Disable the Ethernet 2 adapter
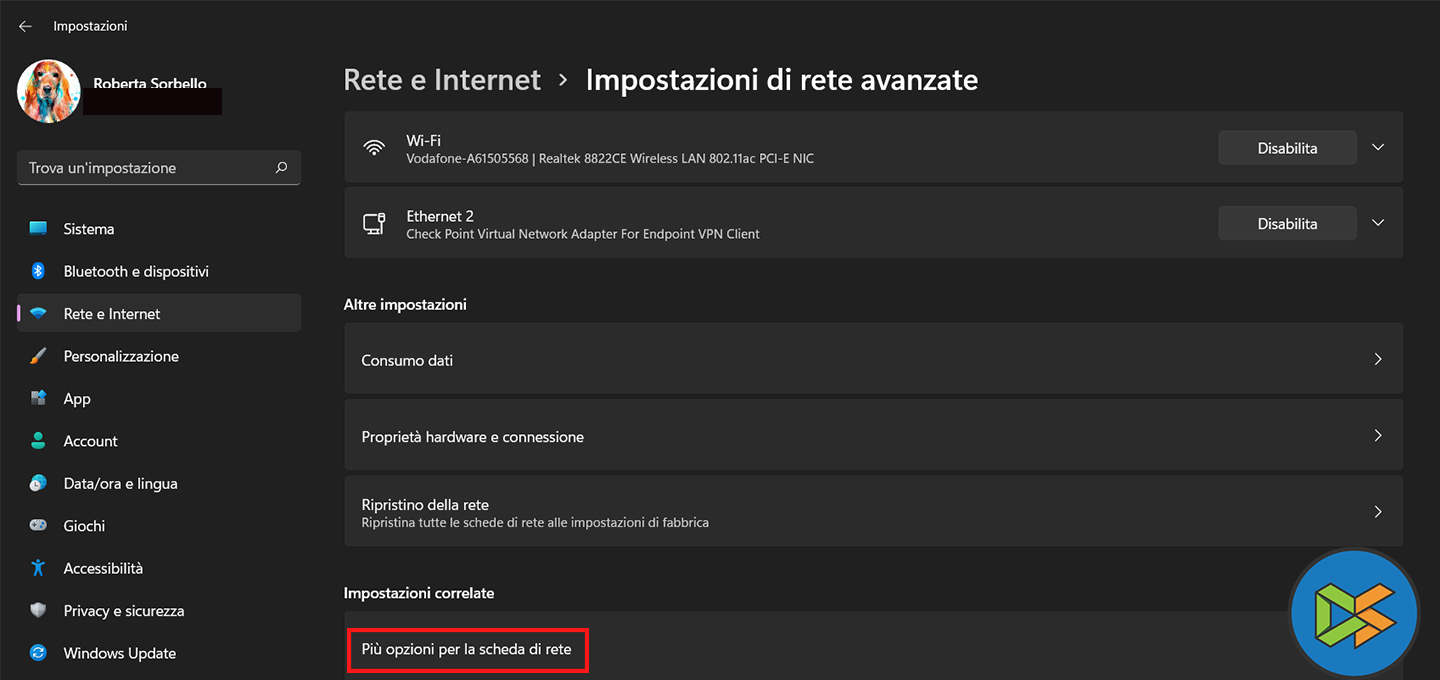Viewport: 1440px width, 680px height. point(1287,224)
